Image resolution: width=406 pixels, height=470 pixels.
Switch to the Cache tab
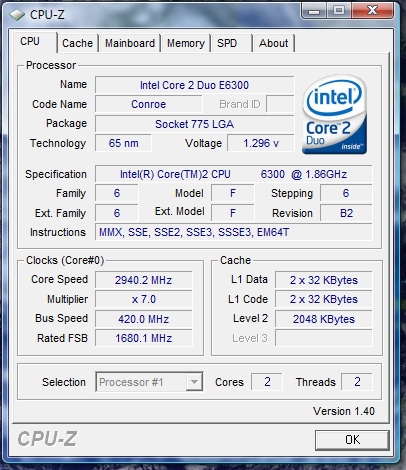point(77,43)
